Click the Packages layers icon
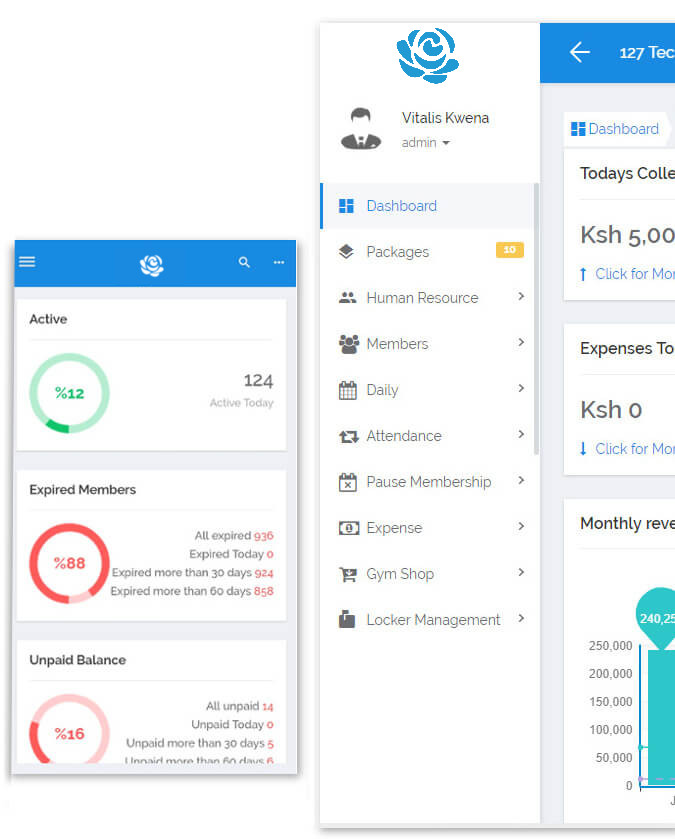The image size is (675, 839). [x=347, y=251]
